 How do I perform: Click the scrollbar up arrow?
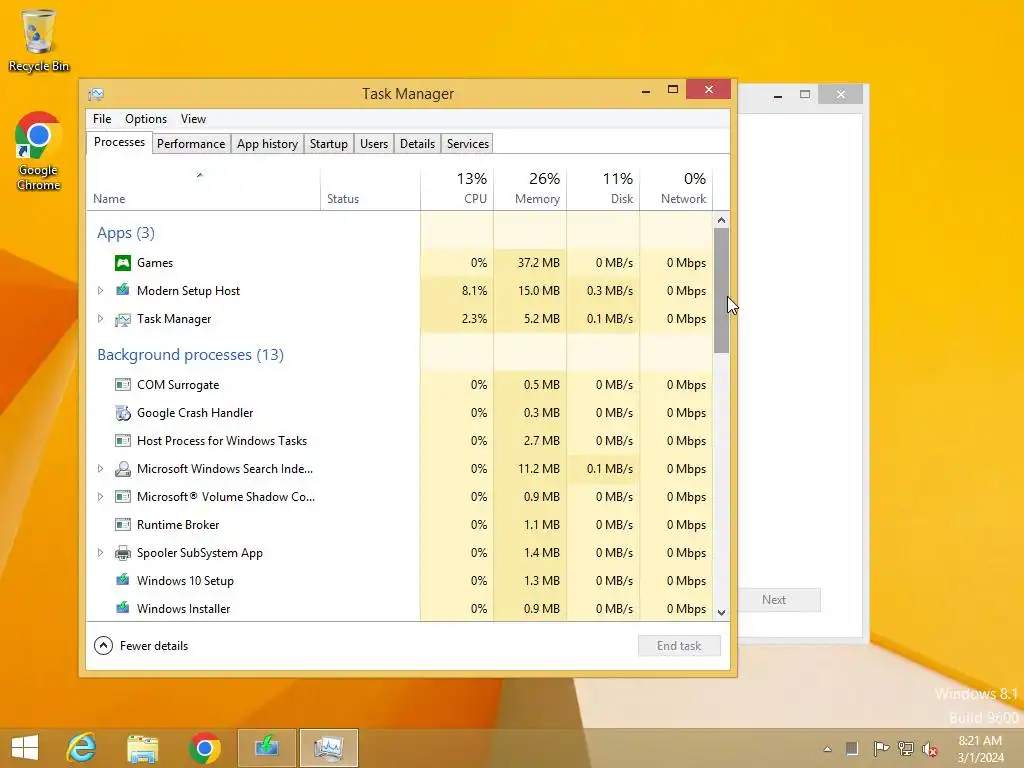(721, 220)
